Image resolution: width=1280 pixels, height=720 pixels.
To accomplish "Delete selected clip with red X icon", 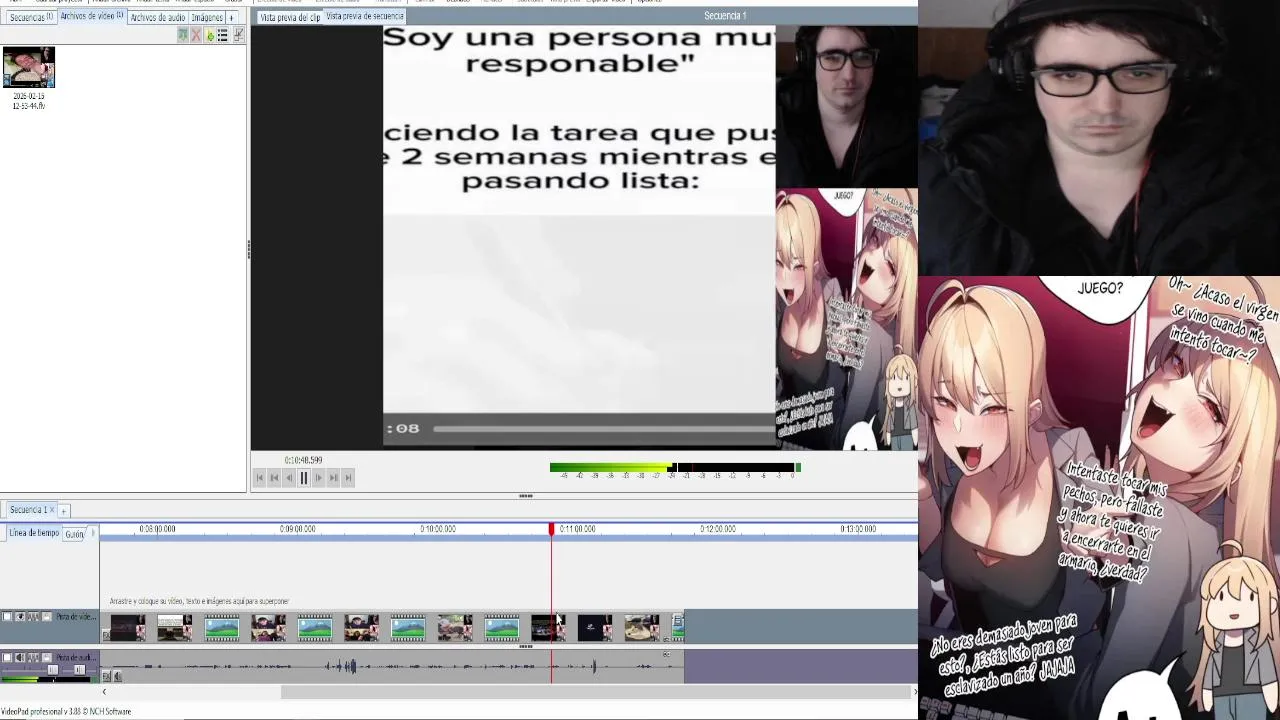I will click(196, 35).
